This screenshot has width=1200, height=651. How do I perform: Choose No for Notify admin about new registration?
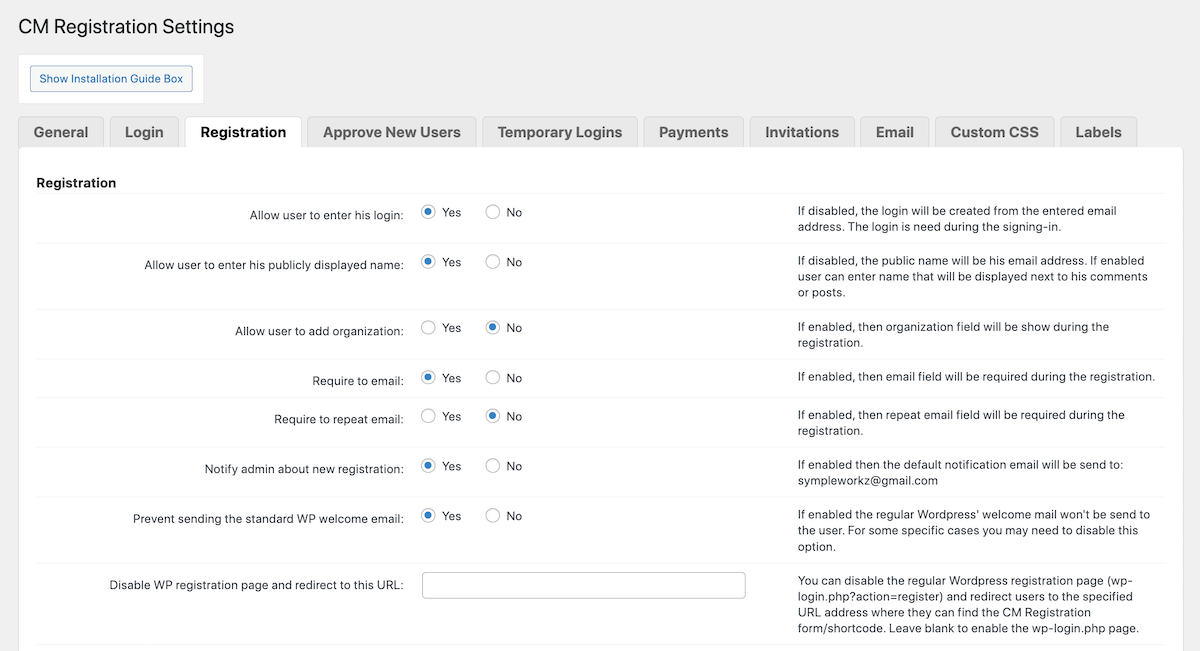[492, 466]
